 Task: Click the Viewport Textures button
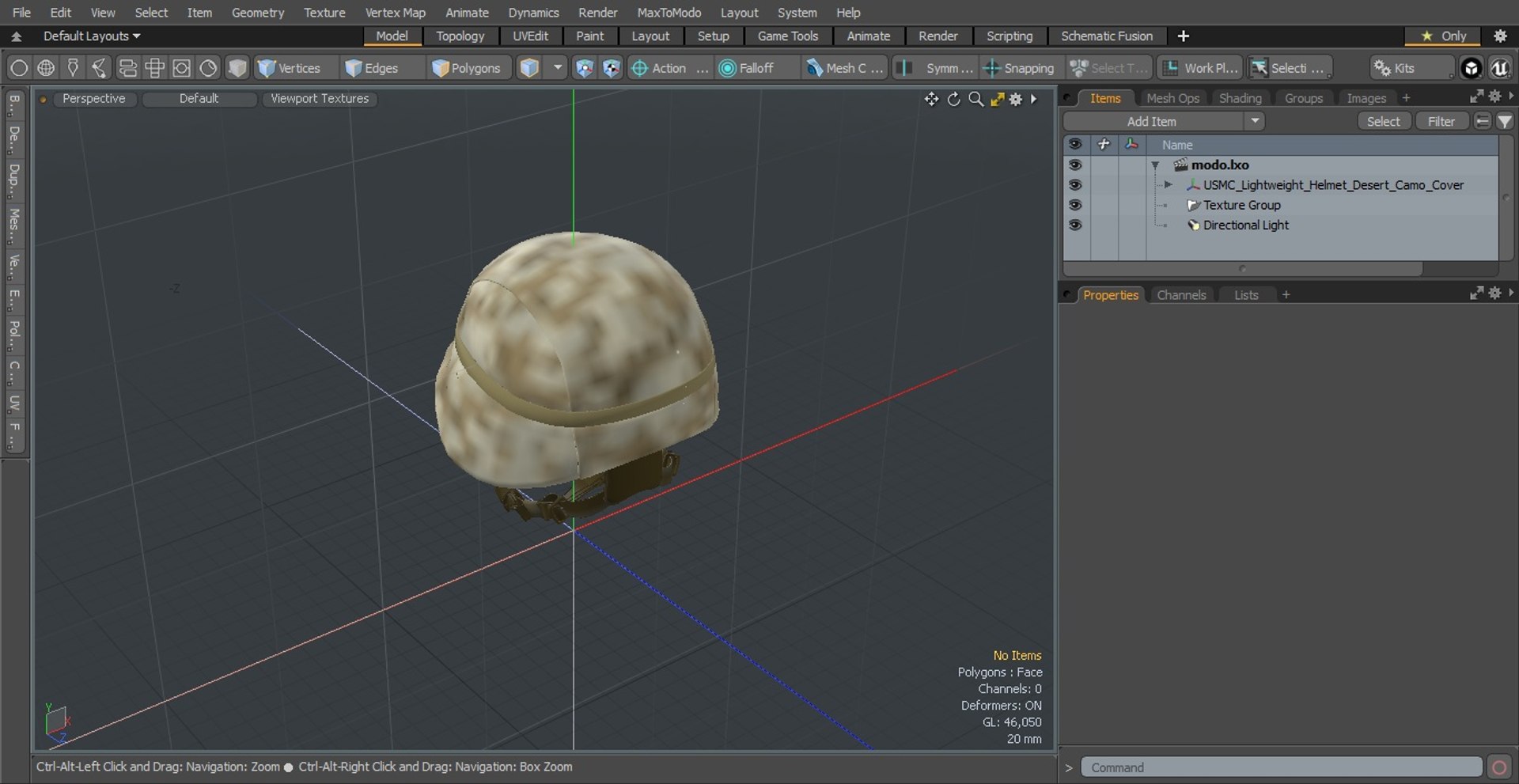(320, 98)
